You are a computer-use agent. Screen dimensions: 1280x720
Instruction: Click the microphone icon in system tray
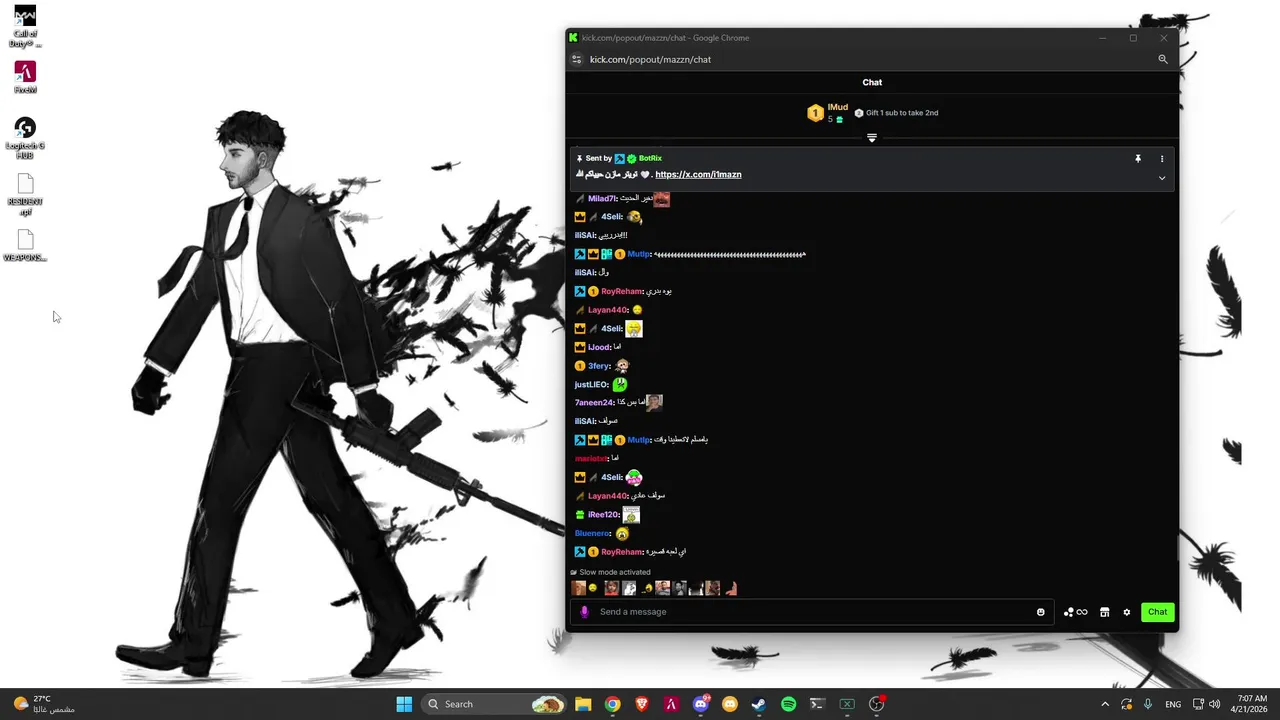1148,704
